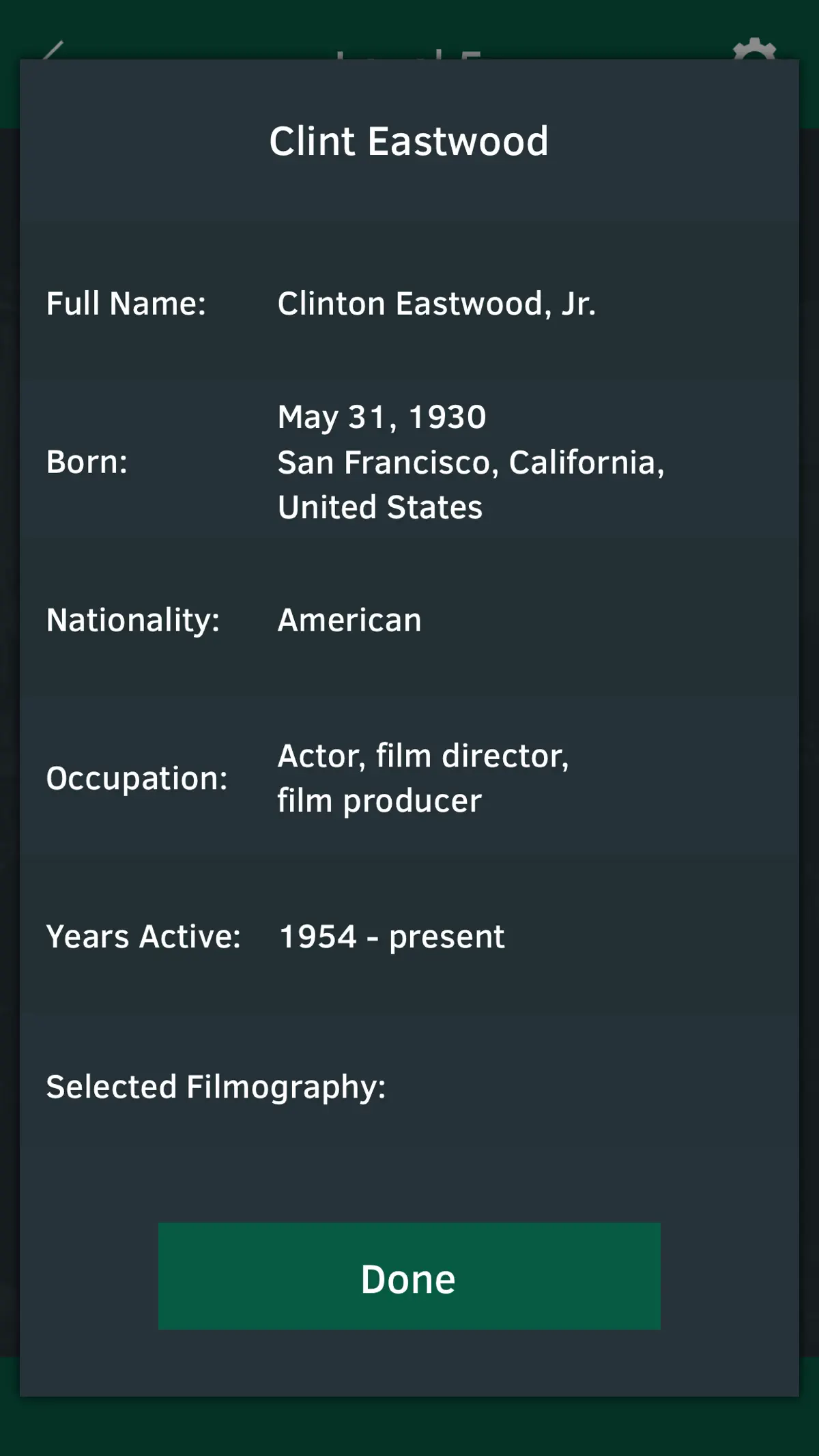Select the American nationality value

[349, 620]
